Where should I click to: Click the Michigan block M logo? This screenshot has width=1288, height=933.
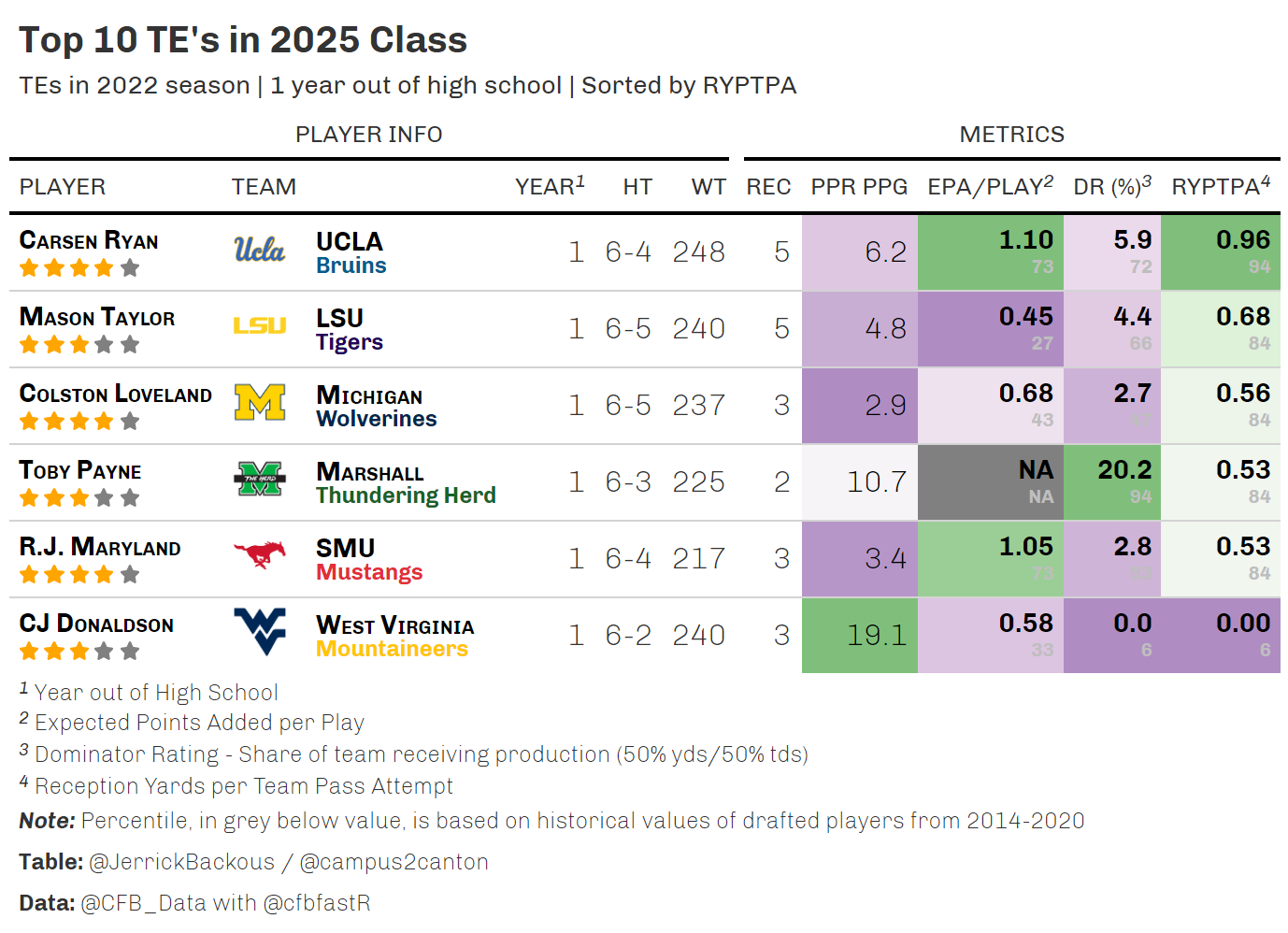(259, 403)
